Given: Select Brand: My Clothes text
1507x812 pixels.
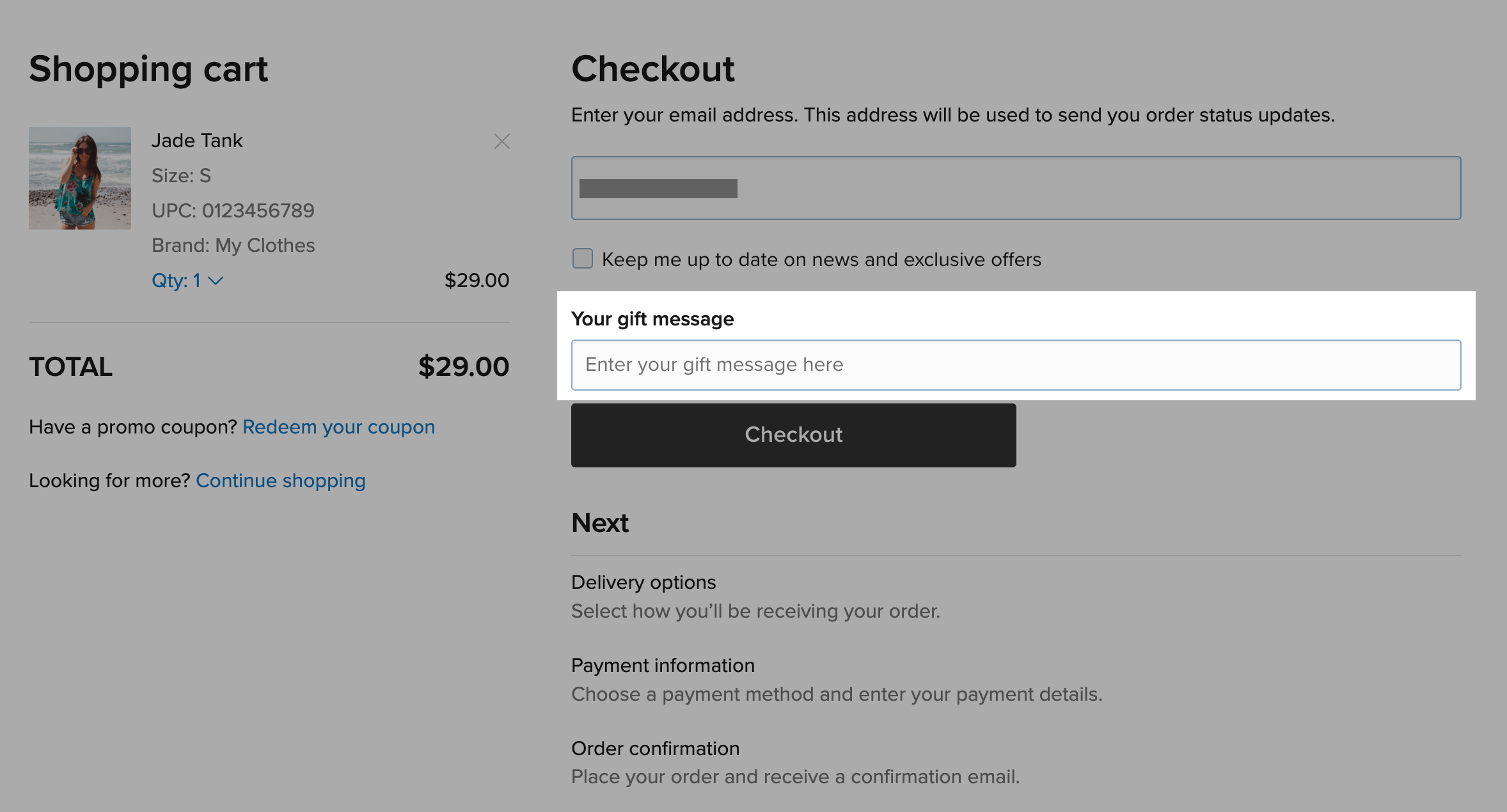Looking at the screenshot, I should point(233,245).
